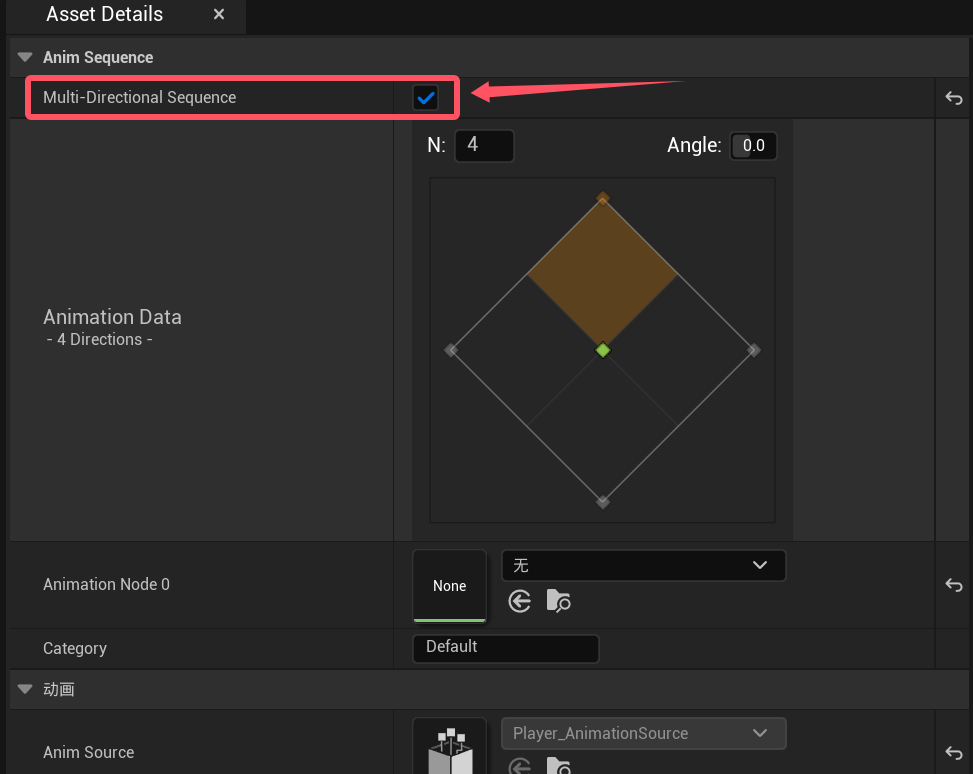973x774 pixels.
Task: Select the left direction node in diagram
Action: coord(451,351)
